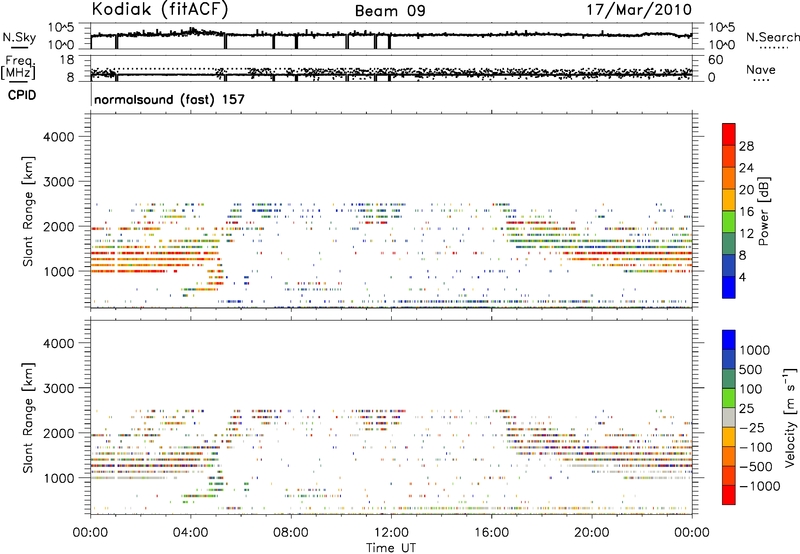Select the velocity segment between -500 and -1000
Viewport: 800px width, 554px height.
click(729, 476)
